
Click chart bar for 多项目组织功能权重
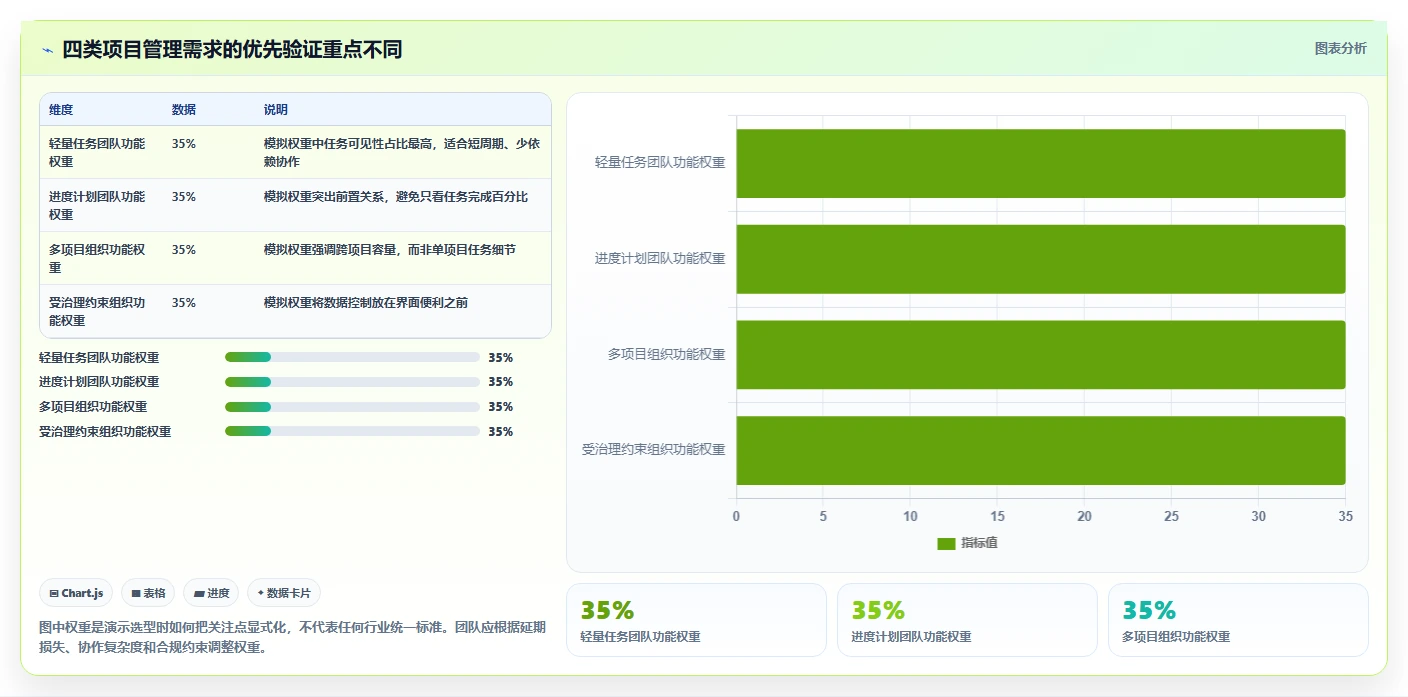[1041, 354]
